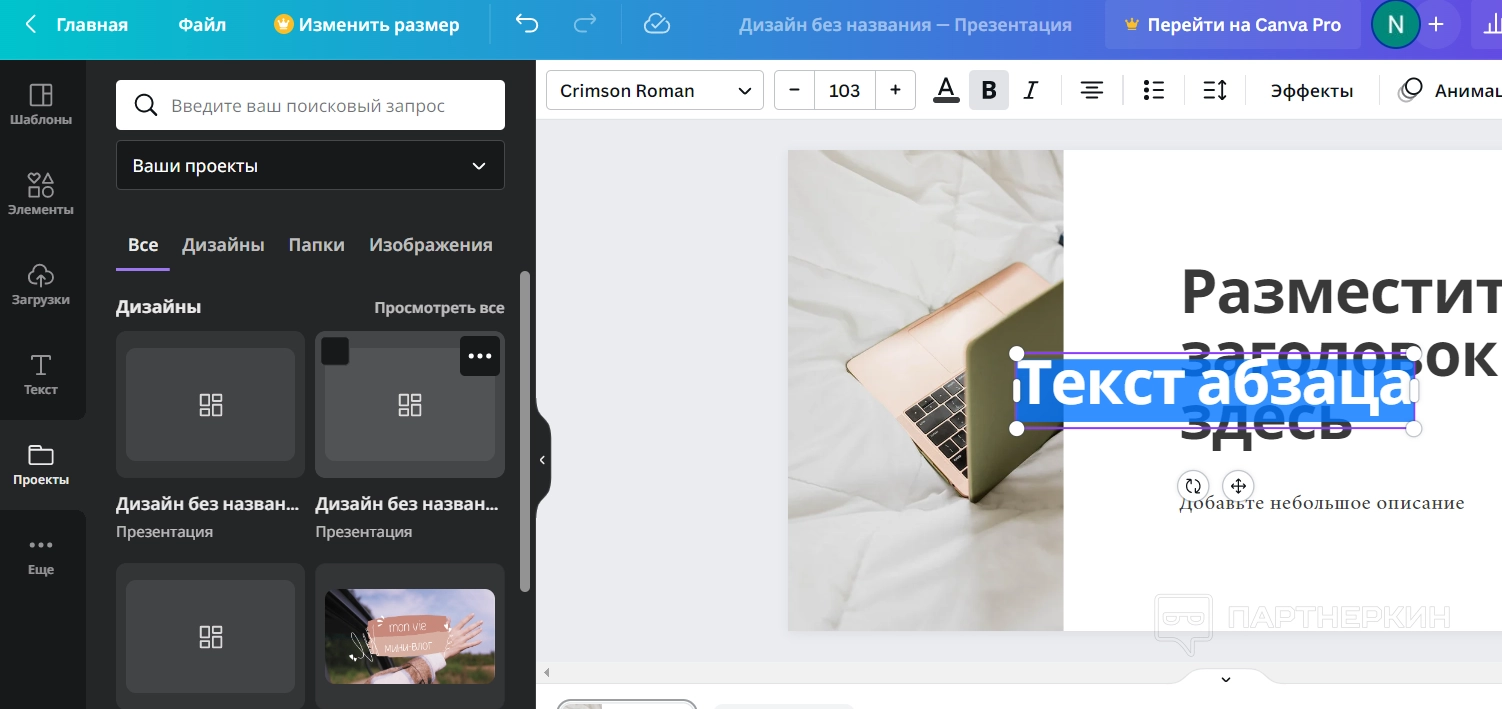Open the animation options button
This screenshot has width=1502, height=709.
tap(1448, 91)
